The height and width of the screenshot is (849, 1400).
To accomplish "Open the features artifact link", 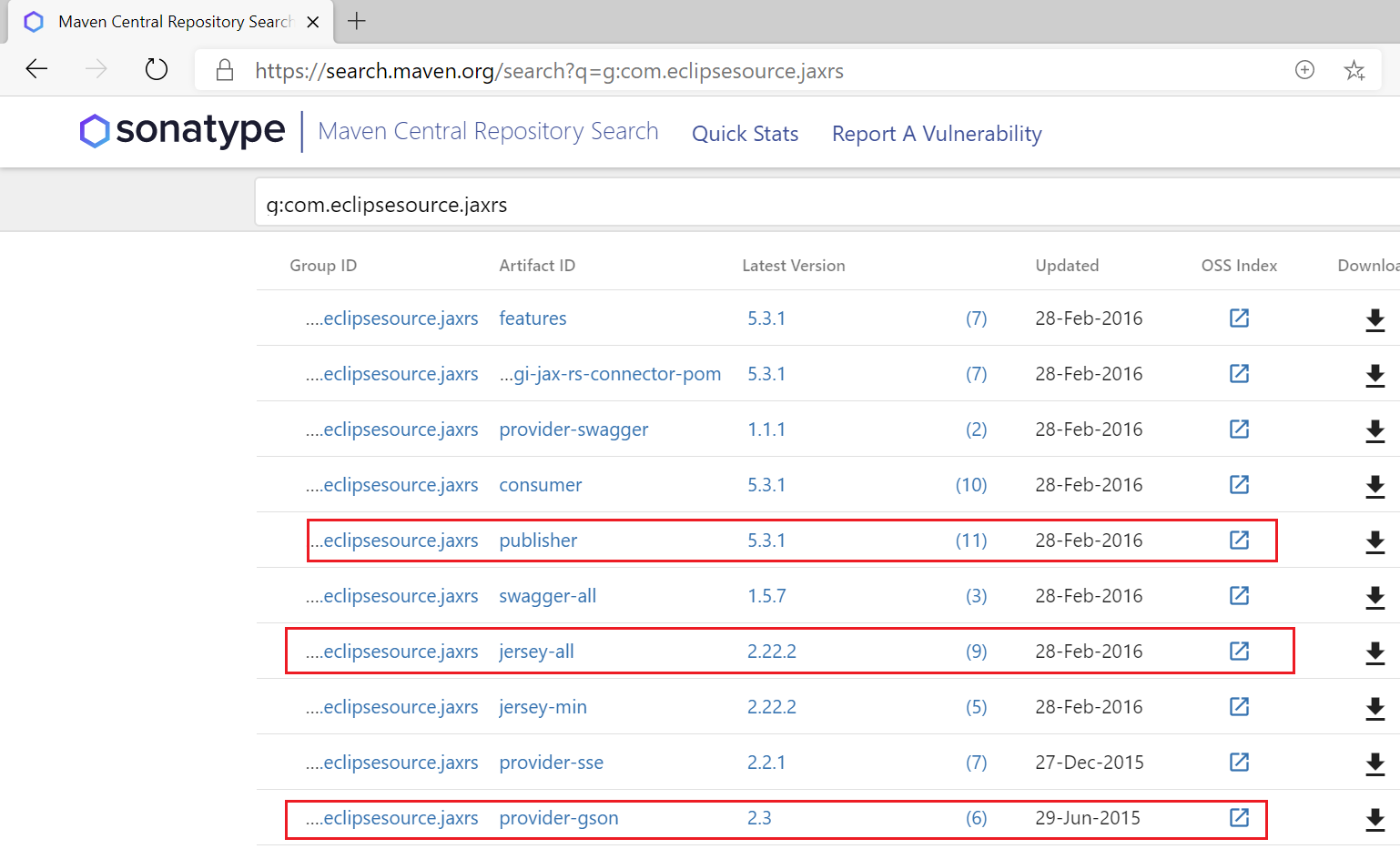I will point(533,318).
